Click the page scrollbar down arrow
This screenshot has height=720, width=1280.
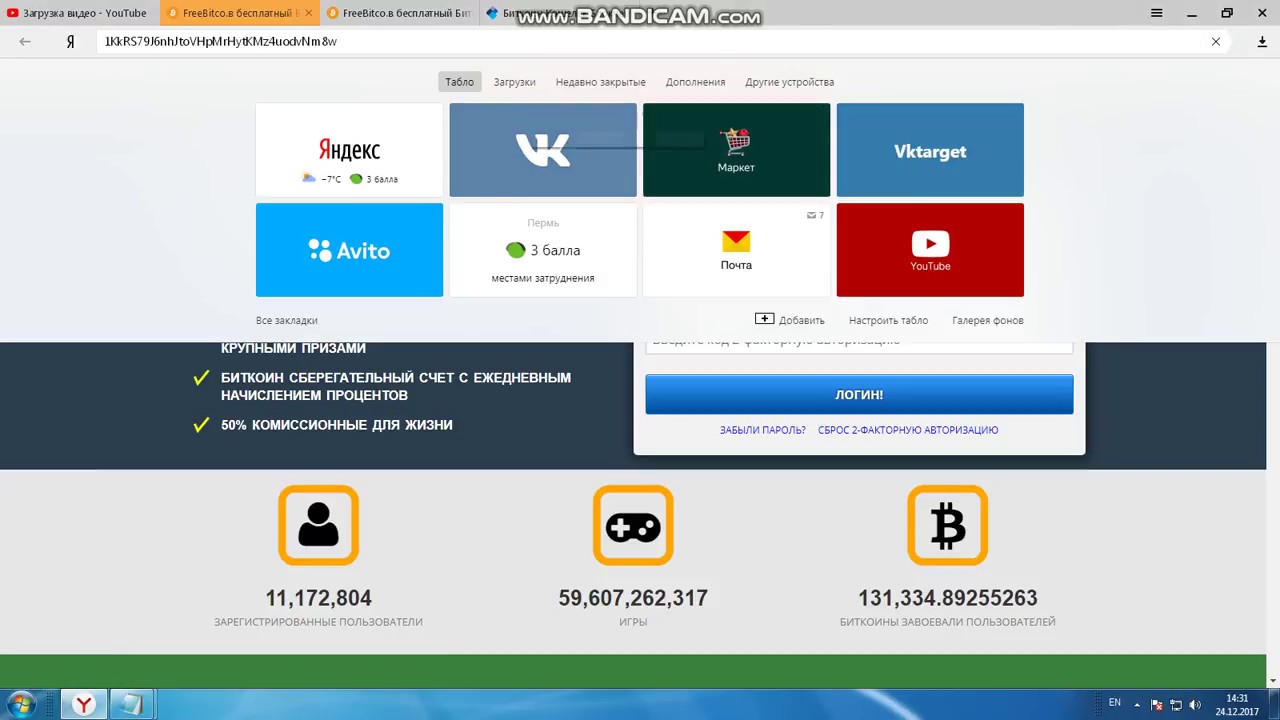pos(1273,681)
